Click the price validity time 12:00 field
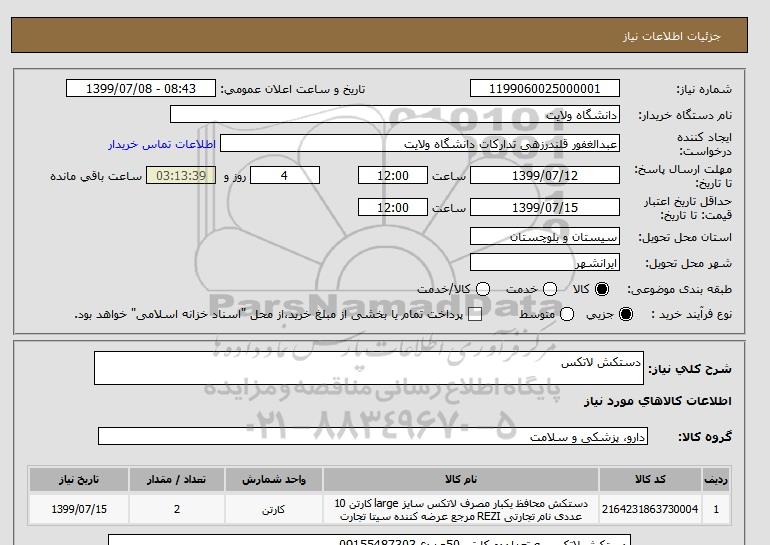This screenshot has height=545, width=770. pos(393,207)
